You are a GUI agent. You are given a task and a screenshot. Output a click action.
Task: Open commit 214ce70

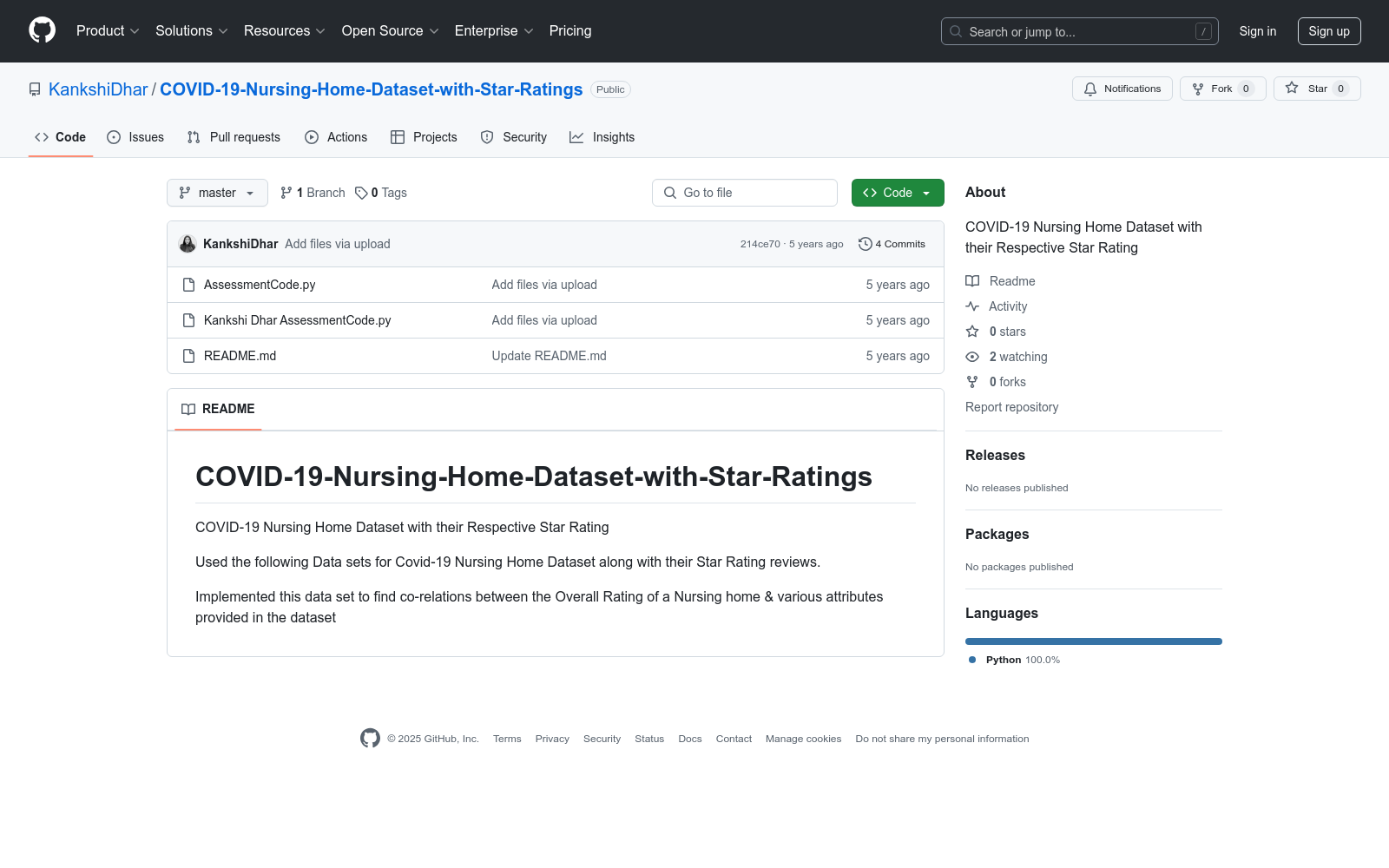pyautogui.click(x=760, y=244)
